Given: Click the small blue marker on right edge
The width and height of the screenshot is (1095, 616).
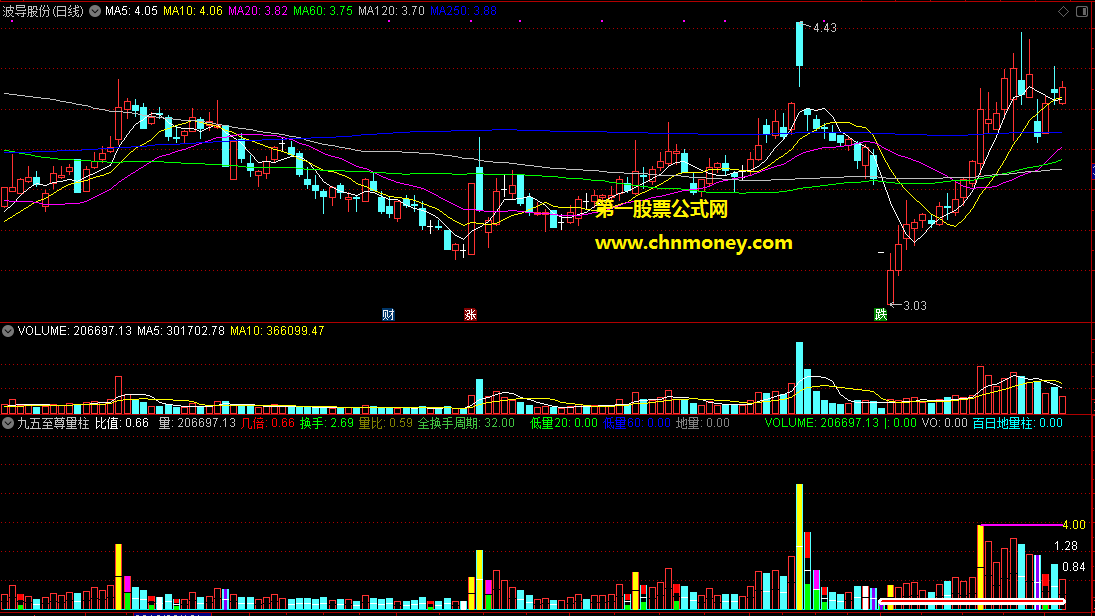Looking at the screenshot, I should 1092,170.
